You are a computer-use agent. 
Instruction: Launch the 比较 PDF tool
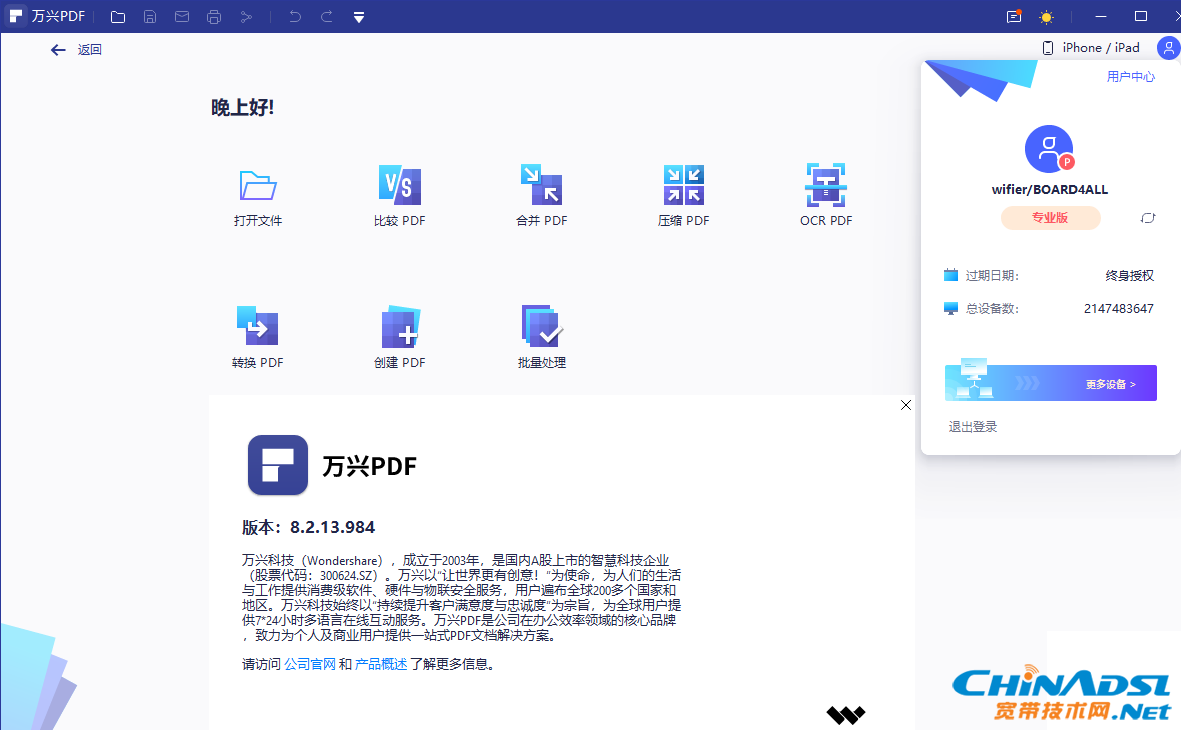[x=399, y=186]
